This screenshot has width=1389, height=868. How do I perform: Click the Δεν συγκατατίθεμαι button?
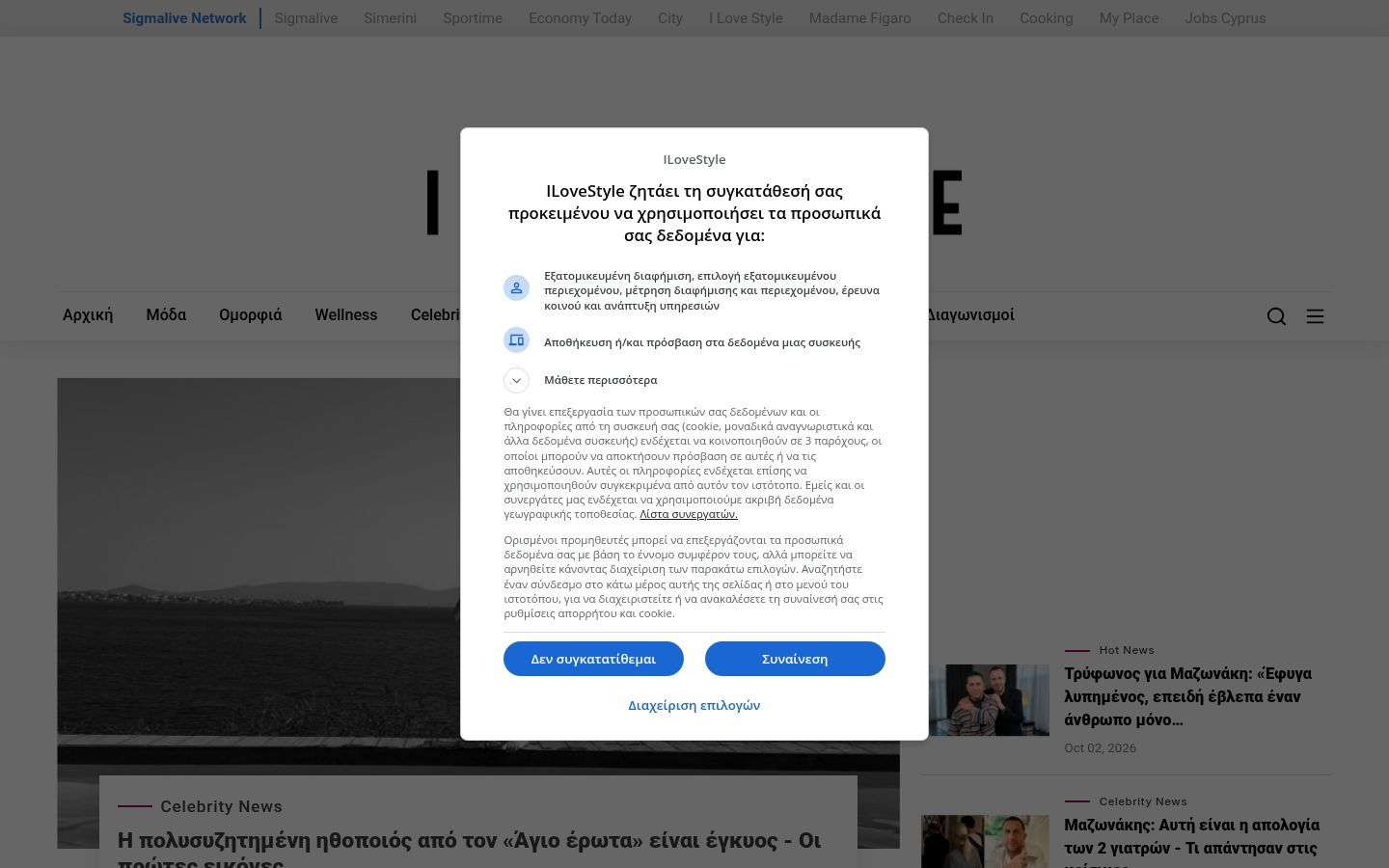point(593,659)
